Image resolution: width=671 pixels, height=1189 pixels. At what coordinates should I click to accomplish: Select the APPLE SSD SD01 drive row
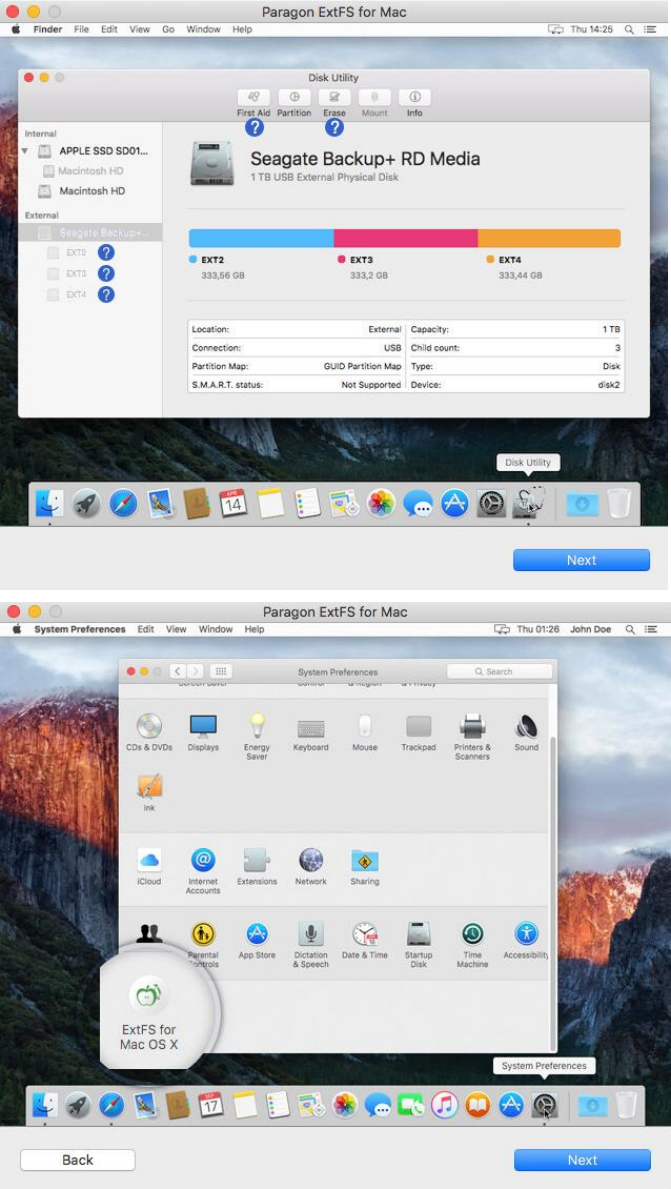pyautogui.click(x=92, y=151)
